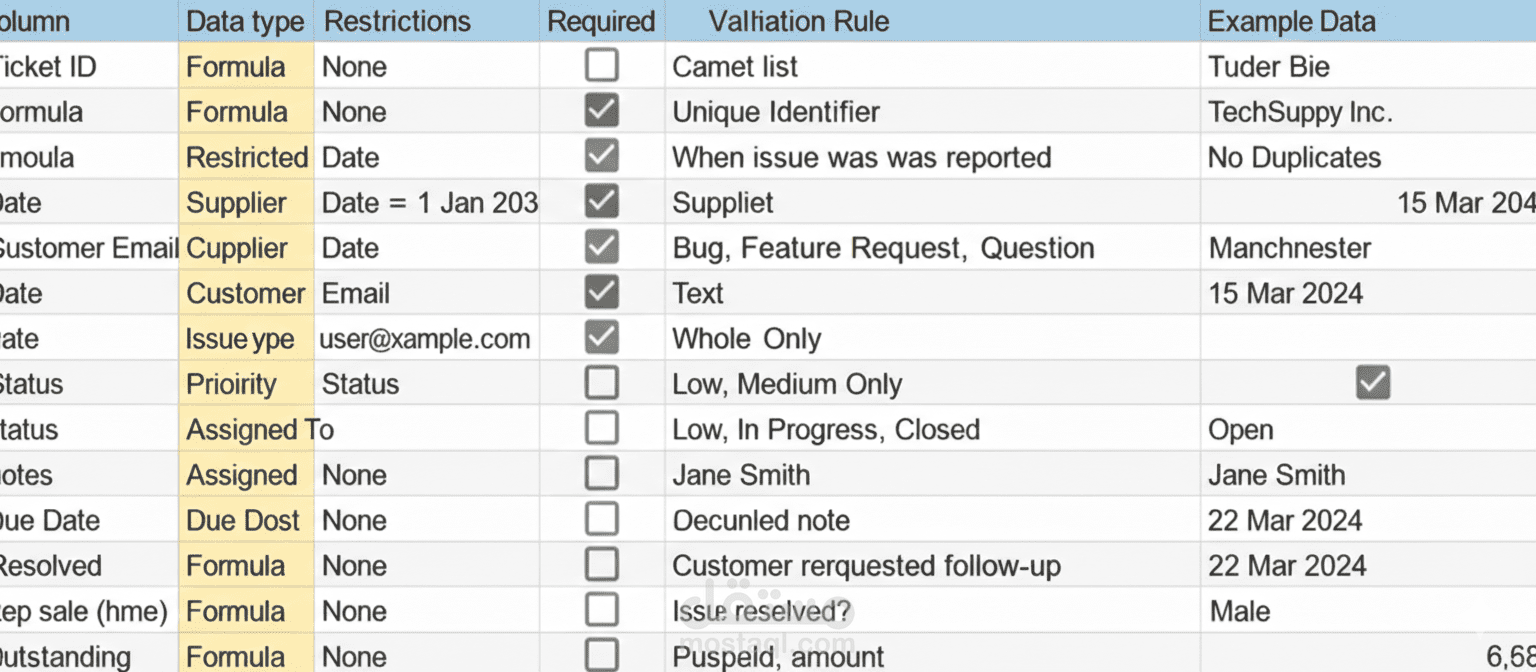Check the Required box in Ticket ID row
Image resolution: width=1536 pixels, height=672 pixels.
[x=601, y=66]
